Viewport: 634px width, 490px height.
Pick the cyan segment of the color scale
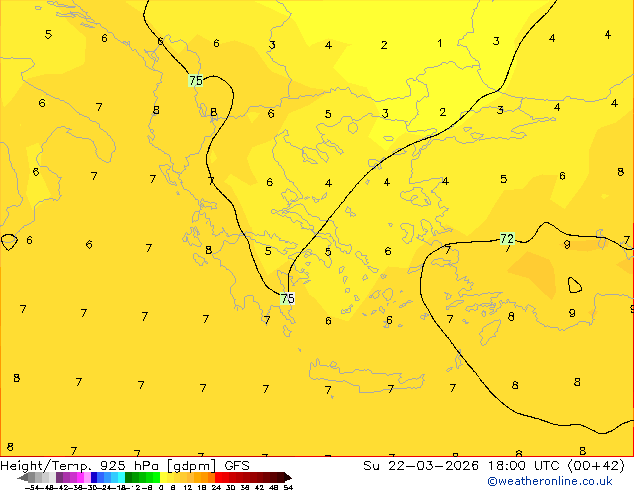118,477
